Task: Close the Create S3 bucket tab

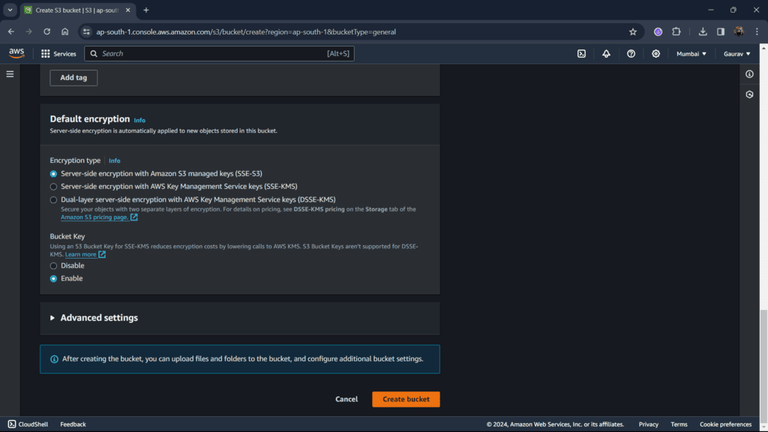Action: point(128,10)
